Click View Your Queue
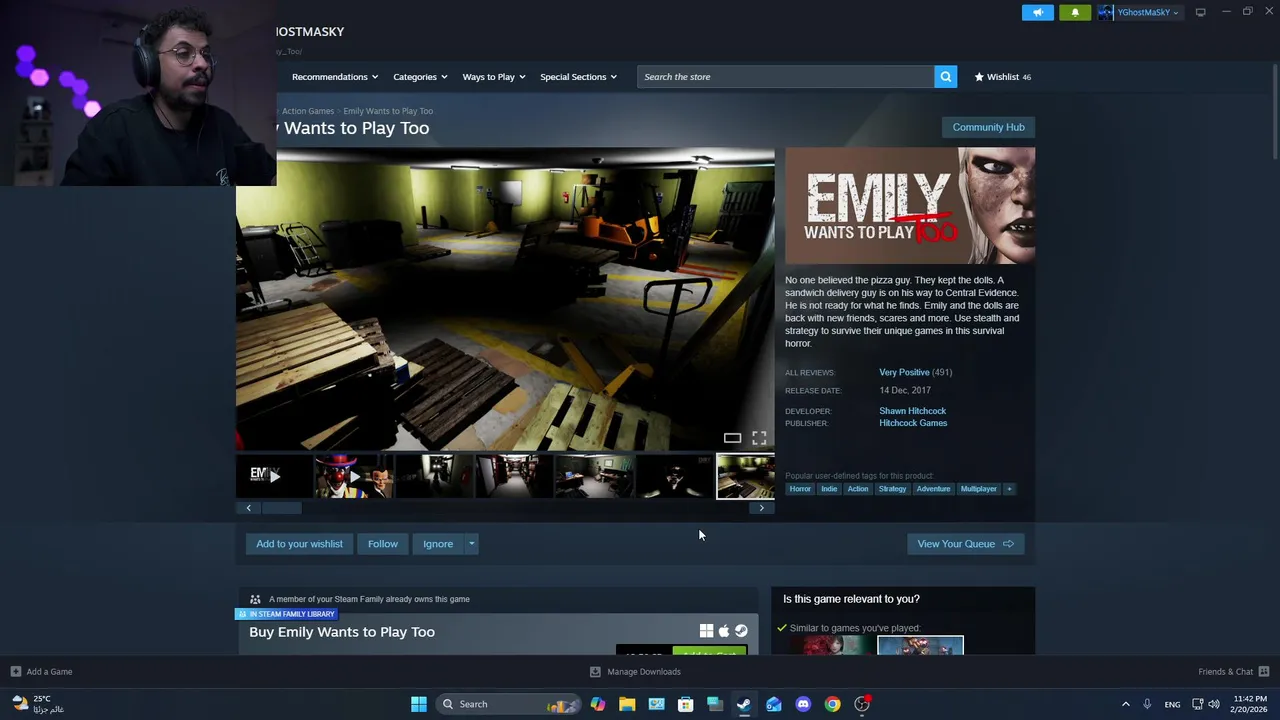The width and height of the screenshot is (1280, 720). coord(965,544)
